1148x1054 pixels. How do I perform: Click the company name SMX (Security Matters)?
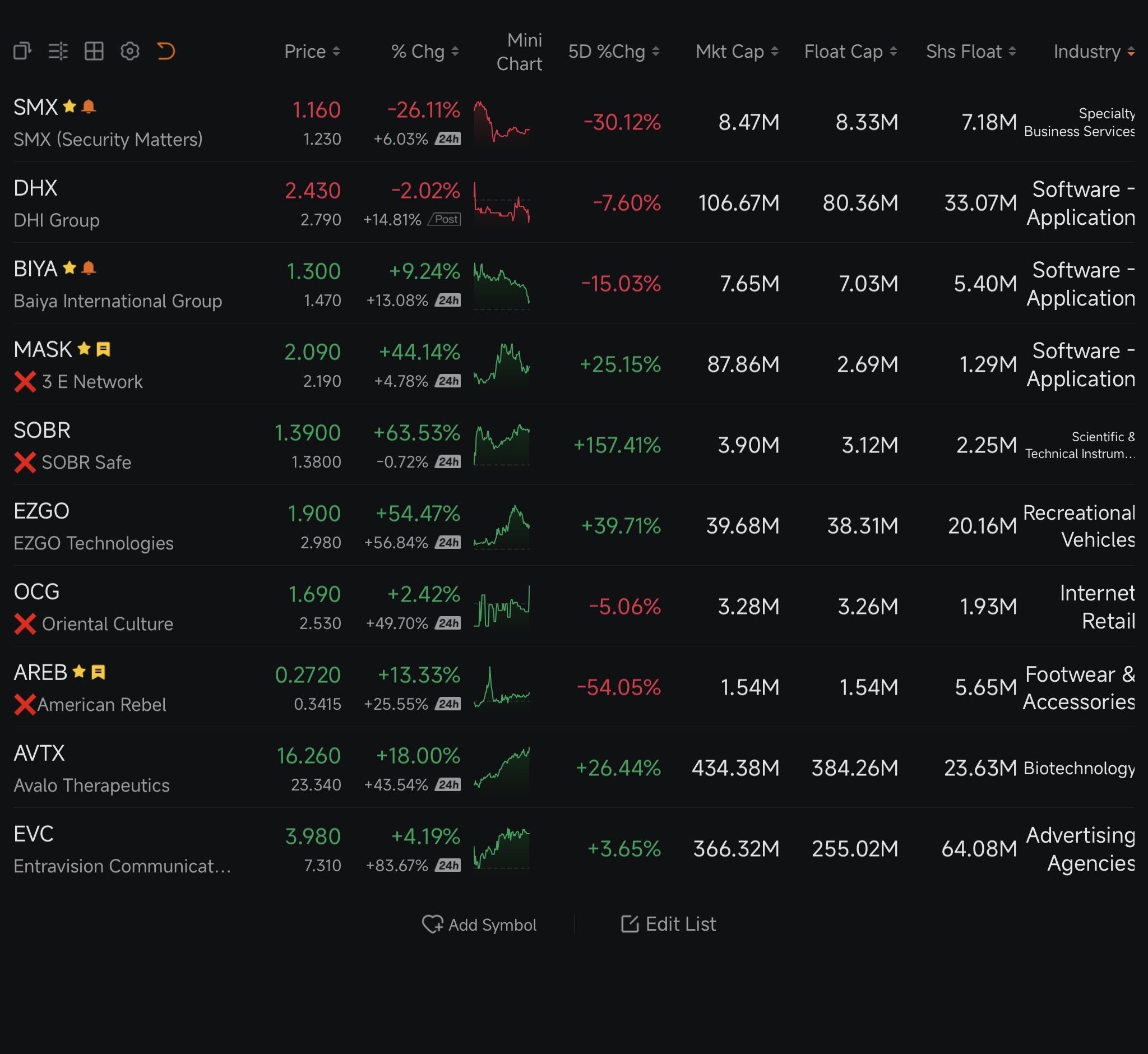coord(108,140)
